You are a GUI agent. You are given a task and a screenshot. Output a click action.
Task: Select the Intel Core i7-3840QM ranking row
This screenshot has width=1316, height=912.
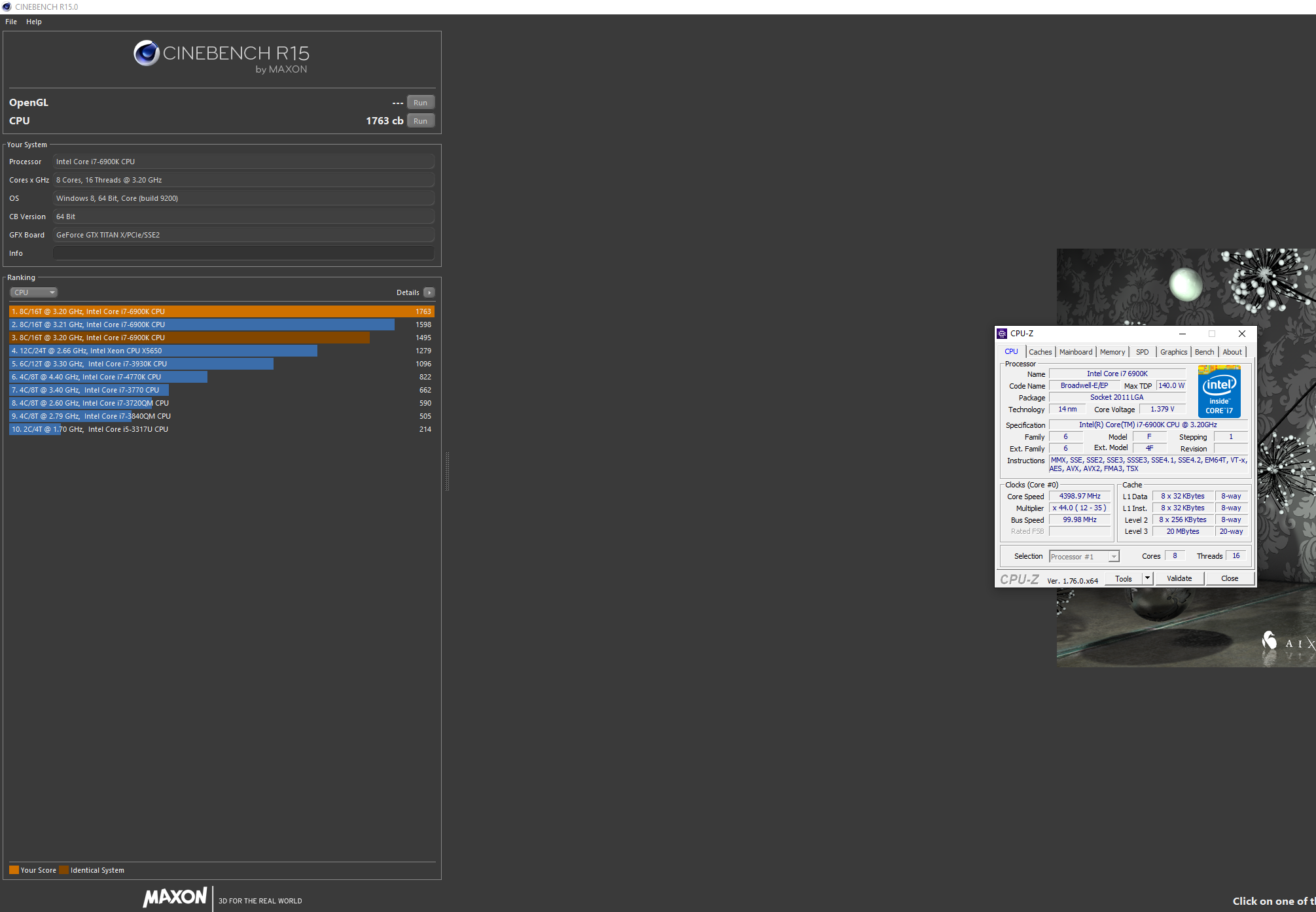pyautogui.click(x=222, y=416)
